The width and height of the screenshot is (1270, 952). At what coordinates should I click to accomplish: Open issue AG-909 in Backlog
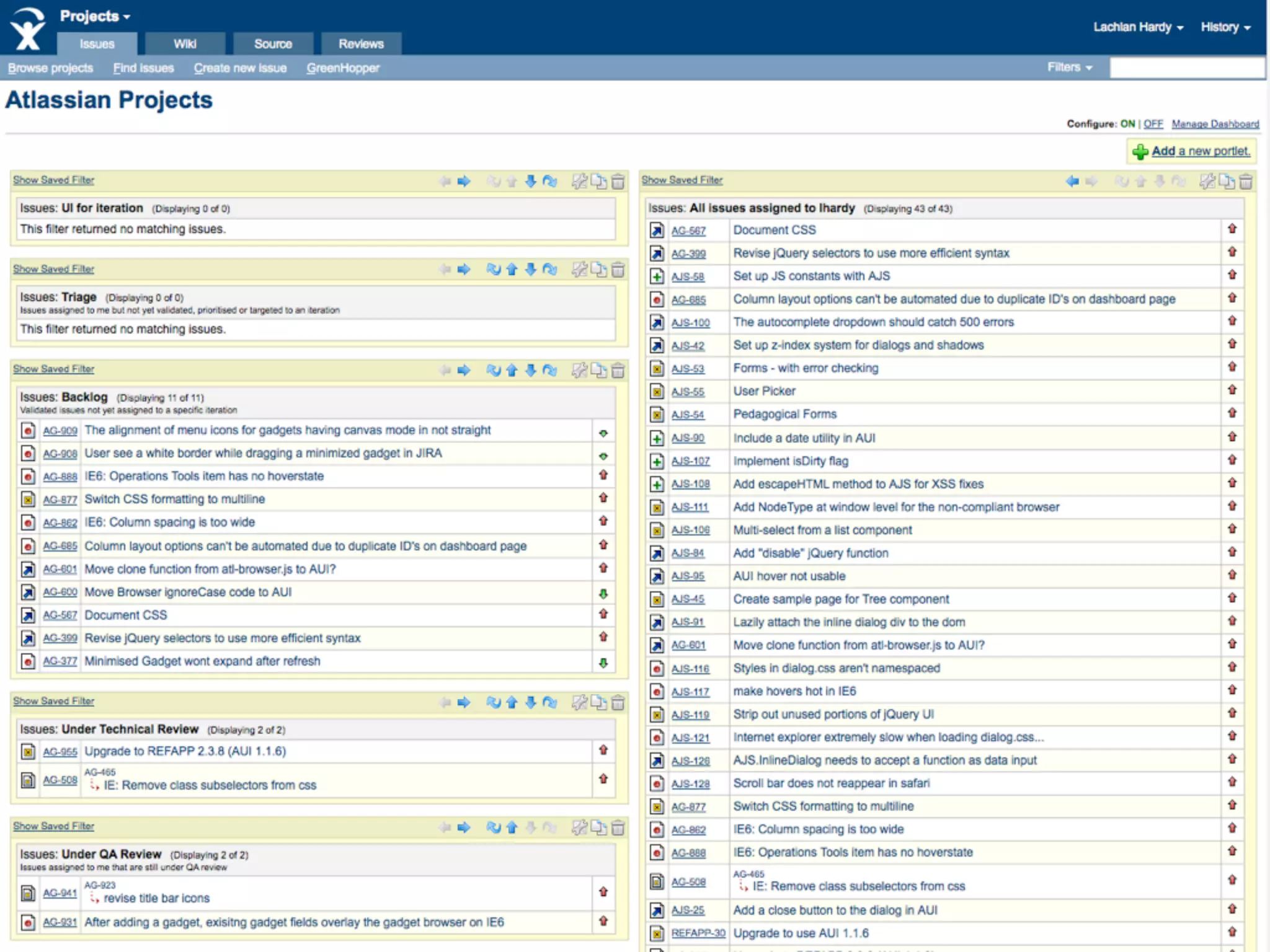60,431
